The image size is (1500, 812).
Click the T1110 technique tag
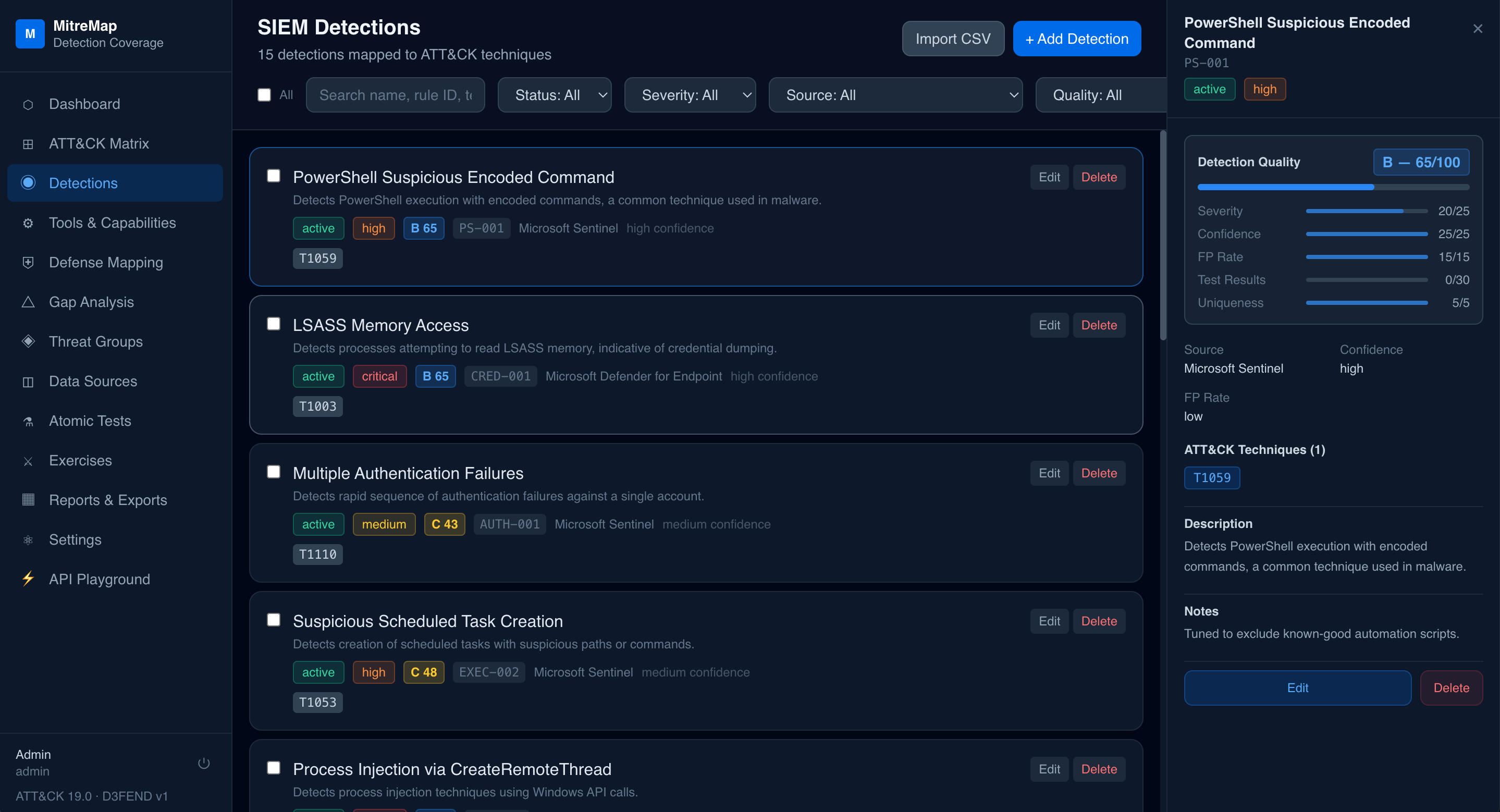click(317, 554)
